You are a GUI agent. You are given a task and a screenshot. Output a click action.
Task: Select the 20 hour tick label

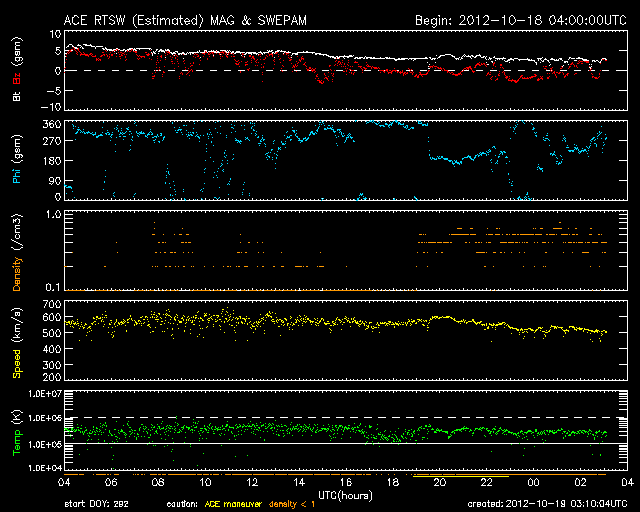(x=439, y=483)
